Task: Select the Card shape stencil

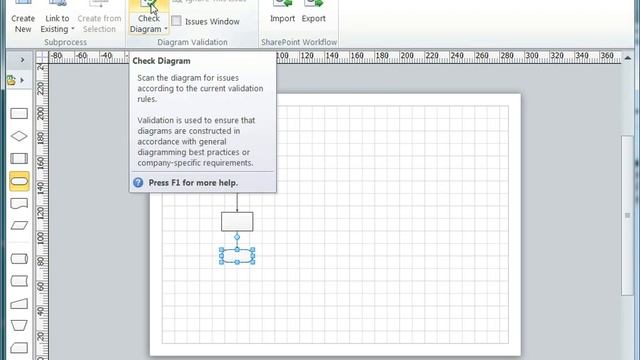Action: pyautogui.click(x=19, y=348)
